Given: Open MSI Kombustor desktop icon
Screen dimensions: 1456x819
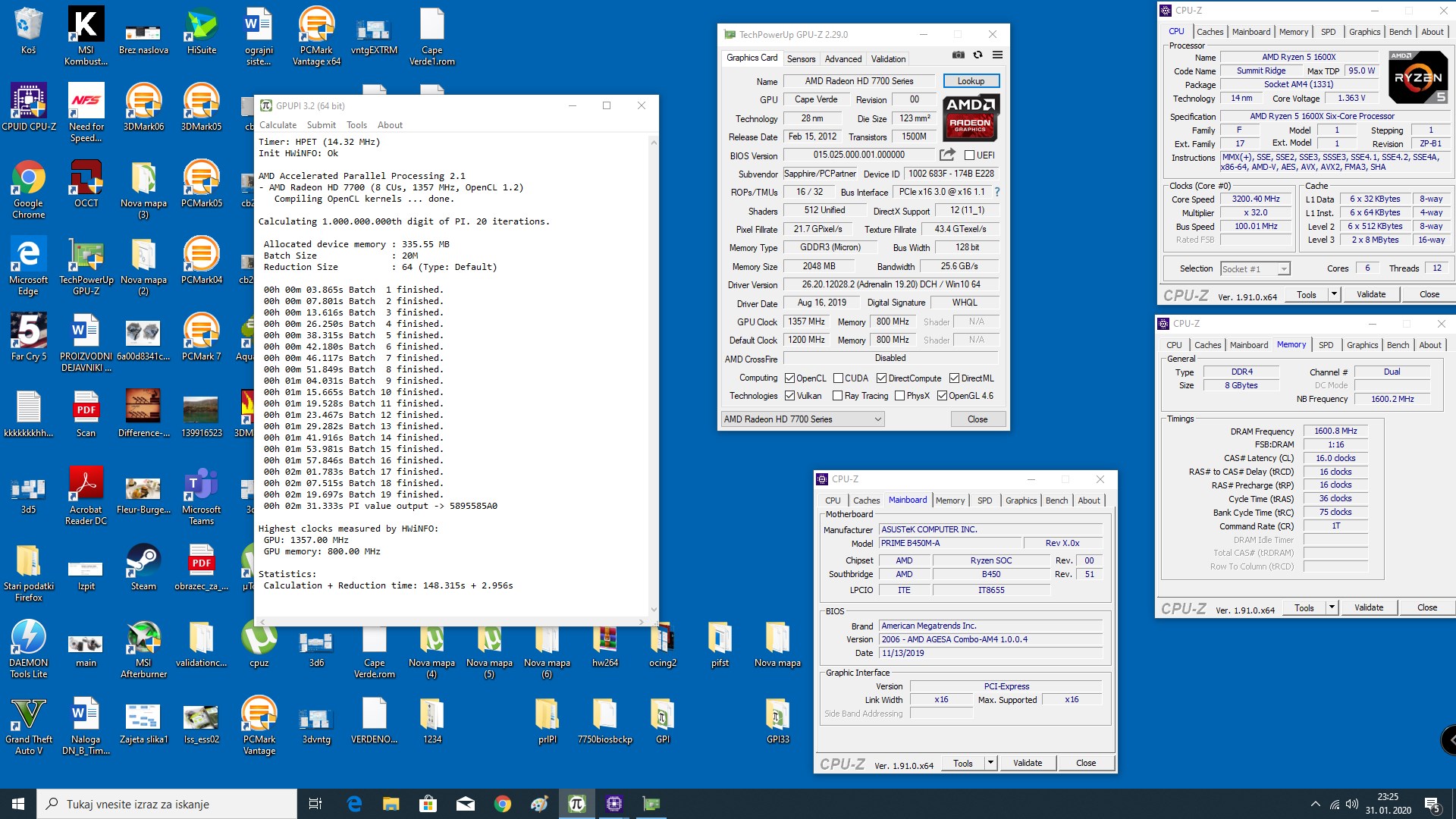Looking at the screenshot, I should click(86, 36).
